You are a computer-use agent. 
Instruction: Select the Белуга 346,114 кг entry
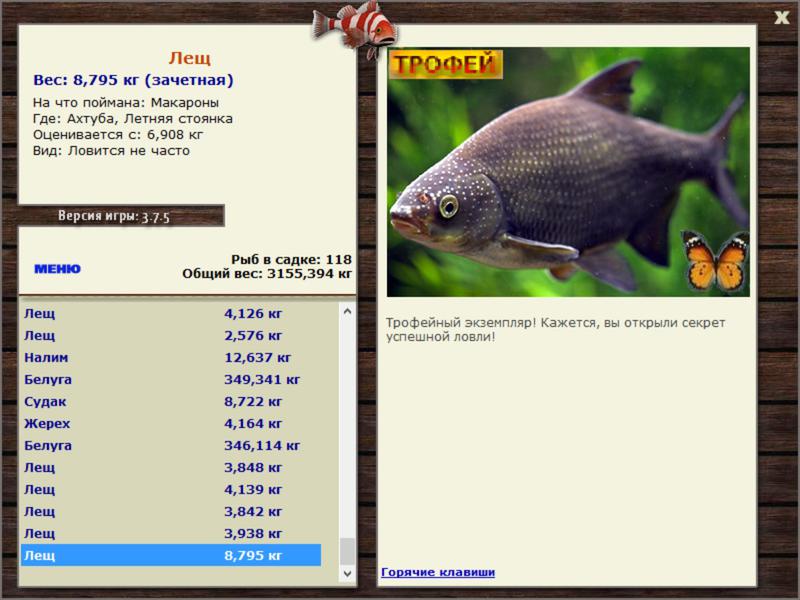(171, 445)
